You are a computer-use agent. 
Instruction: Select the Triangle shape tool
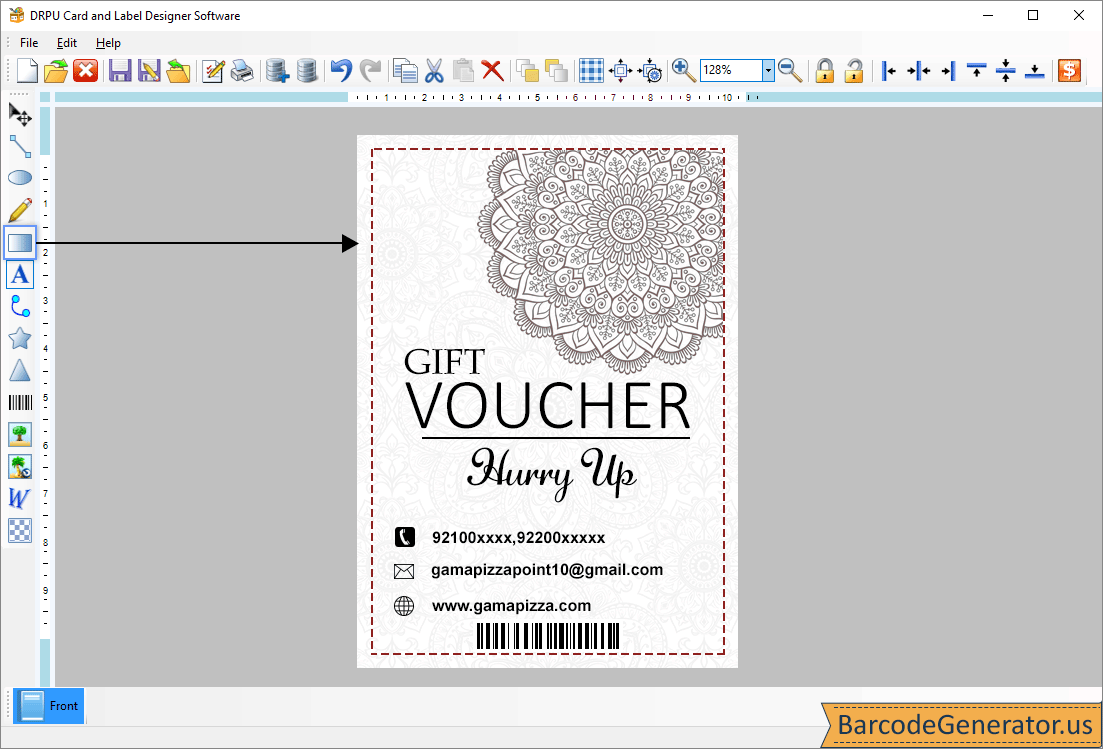pyautogui.click(x=20, y=371)
